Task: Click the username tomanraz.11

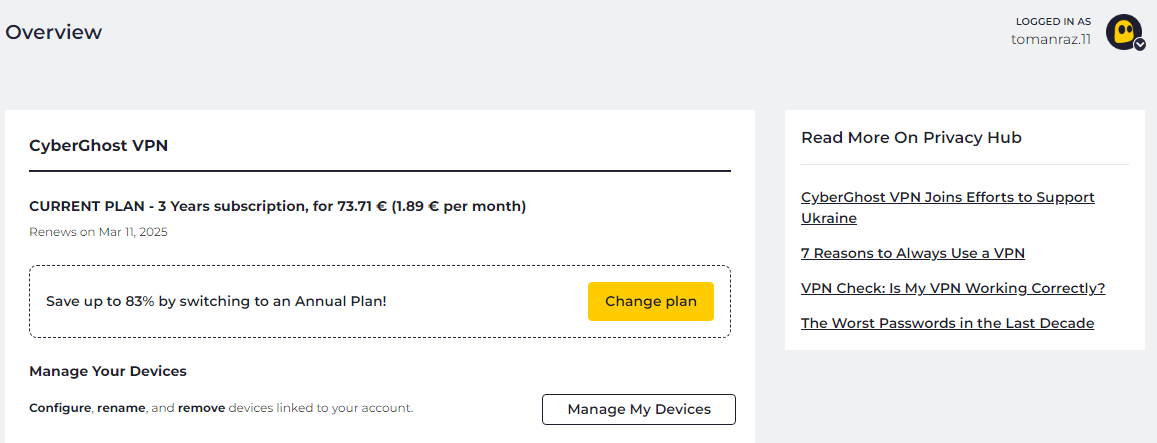Action: click(x=1051, y=39)
